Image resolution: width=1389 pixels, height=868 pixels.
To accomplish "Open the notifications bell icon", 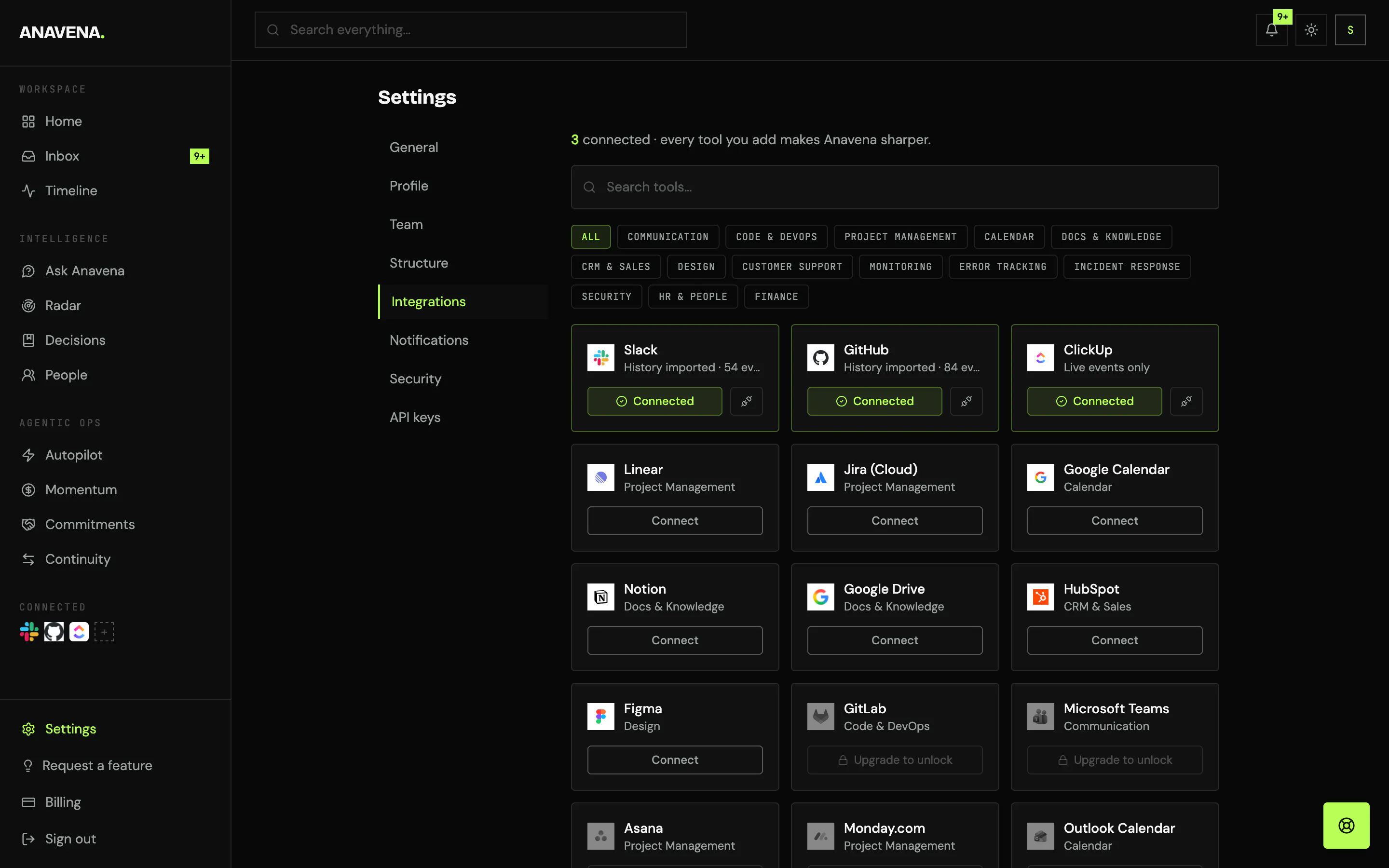I will (x=1271, y=30).
